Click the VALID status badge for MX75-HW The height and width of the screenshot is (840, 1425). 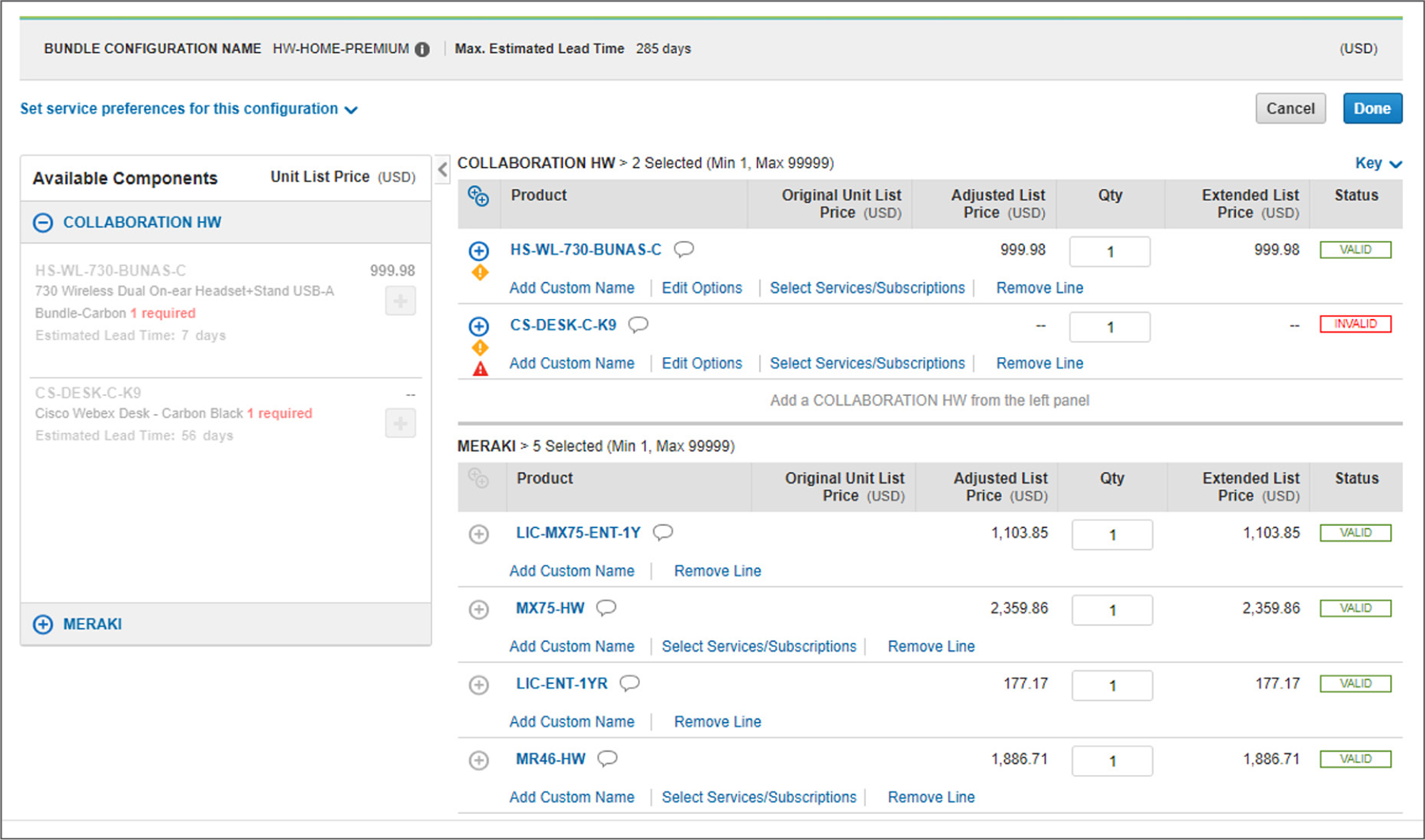pos(1355,608)
